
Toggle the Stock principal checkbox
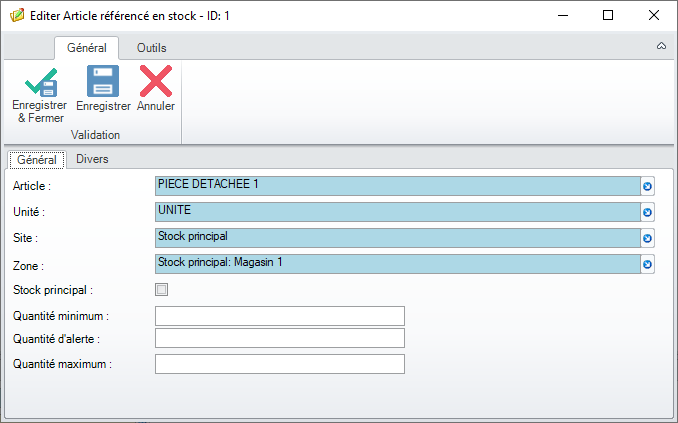point(161,289)
